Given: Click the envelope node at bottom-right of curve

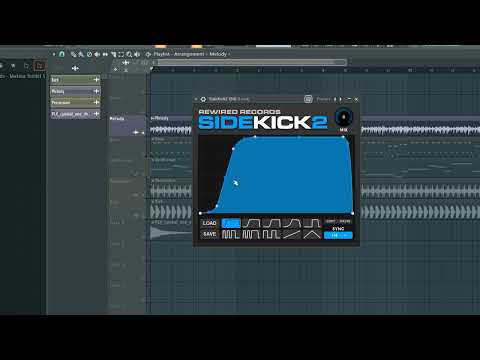Looking at the screenshot, I should (x=353, y=213).
